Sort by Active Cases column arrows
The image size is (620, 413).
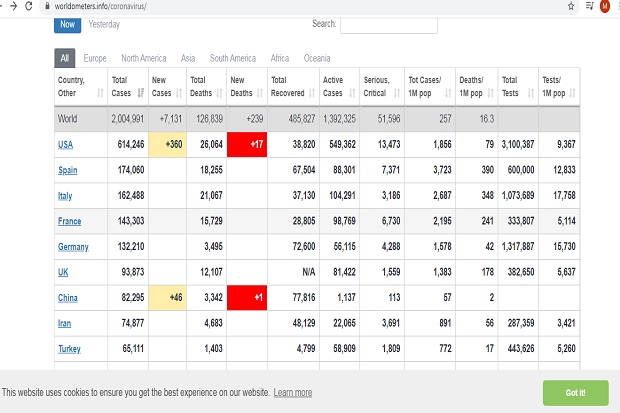pos(352,93)
